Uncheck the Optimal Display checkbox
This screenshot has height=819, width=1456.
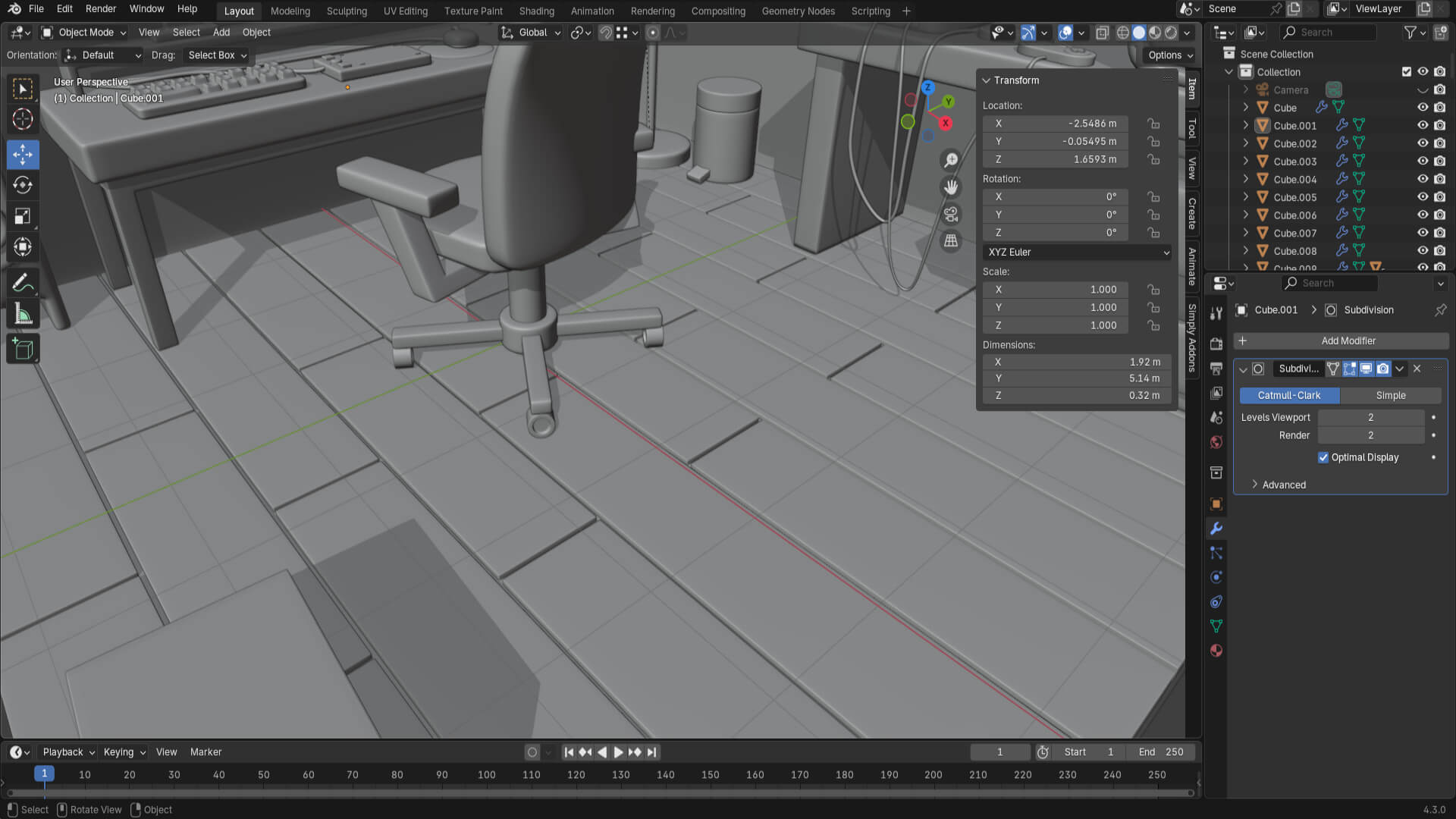coord(1323,457)
